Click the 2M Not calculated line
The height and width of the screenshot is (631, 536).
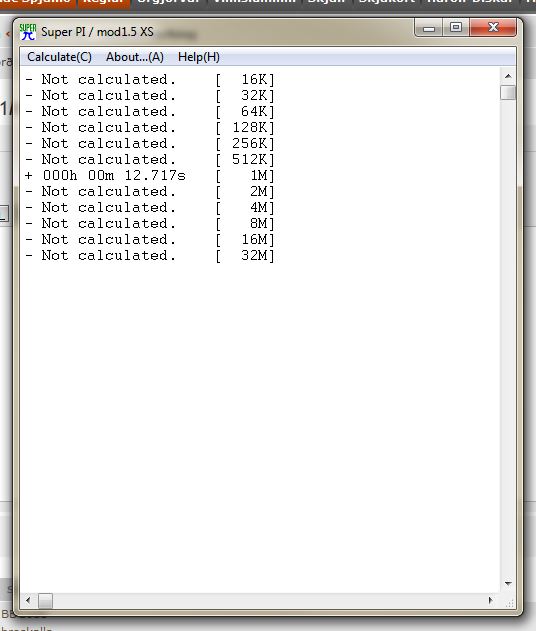(150, 192)
